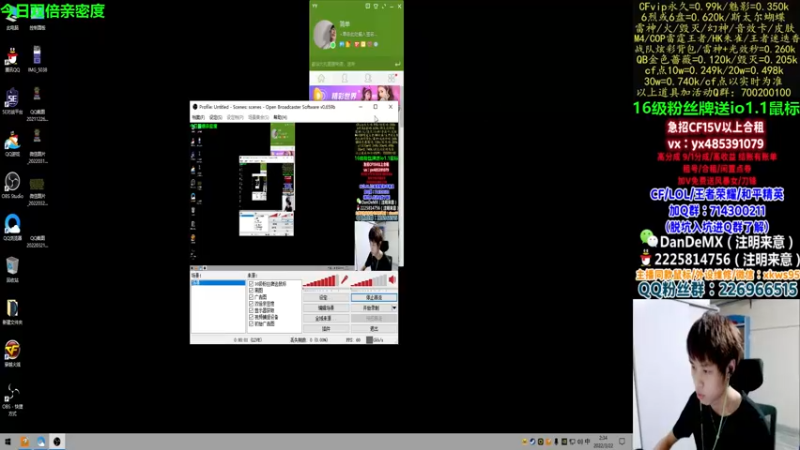Viewport: 800px width, 450px height.
Task: Click the QQ browser icon in the taskbar
Action: coord(41,442)
